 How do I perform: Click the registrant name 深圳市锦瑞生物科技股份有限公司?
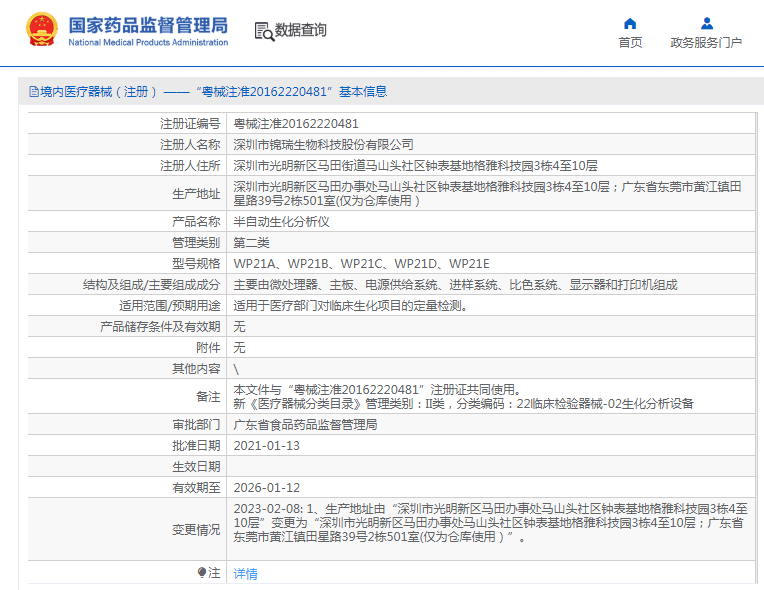click(x=323, y=145)
